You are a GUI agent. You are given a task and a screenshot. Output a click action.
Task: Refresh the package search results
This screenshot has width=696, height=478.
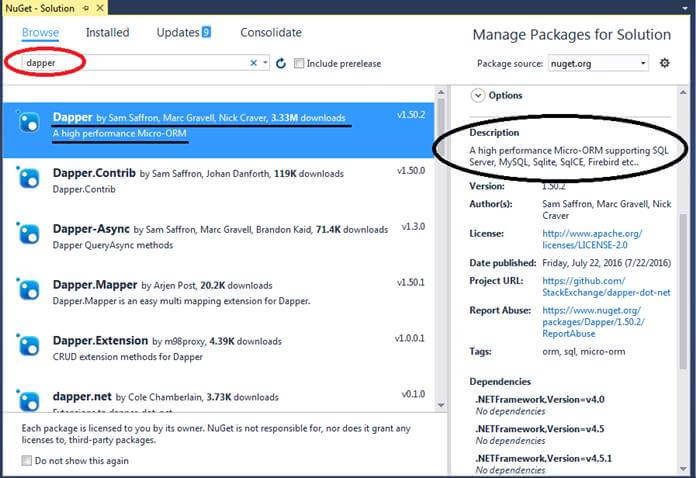tap(281, 63)
